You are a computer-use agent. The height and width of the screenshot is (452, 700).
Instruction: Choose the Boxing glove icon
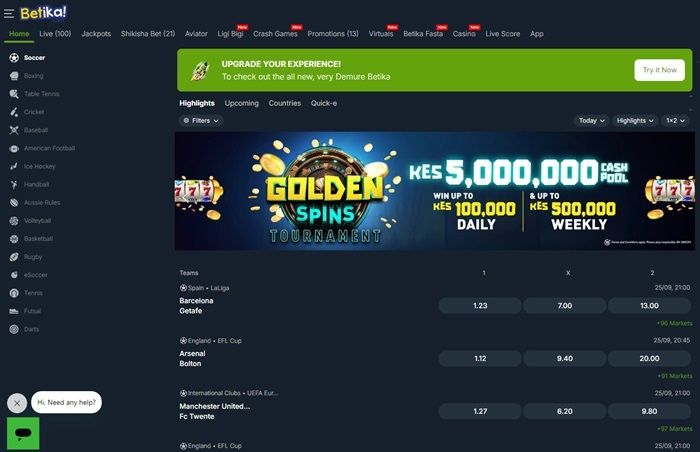pos(14,76)
